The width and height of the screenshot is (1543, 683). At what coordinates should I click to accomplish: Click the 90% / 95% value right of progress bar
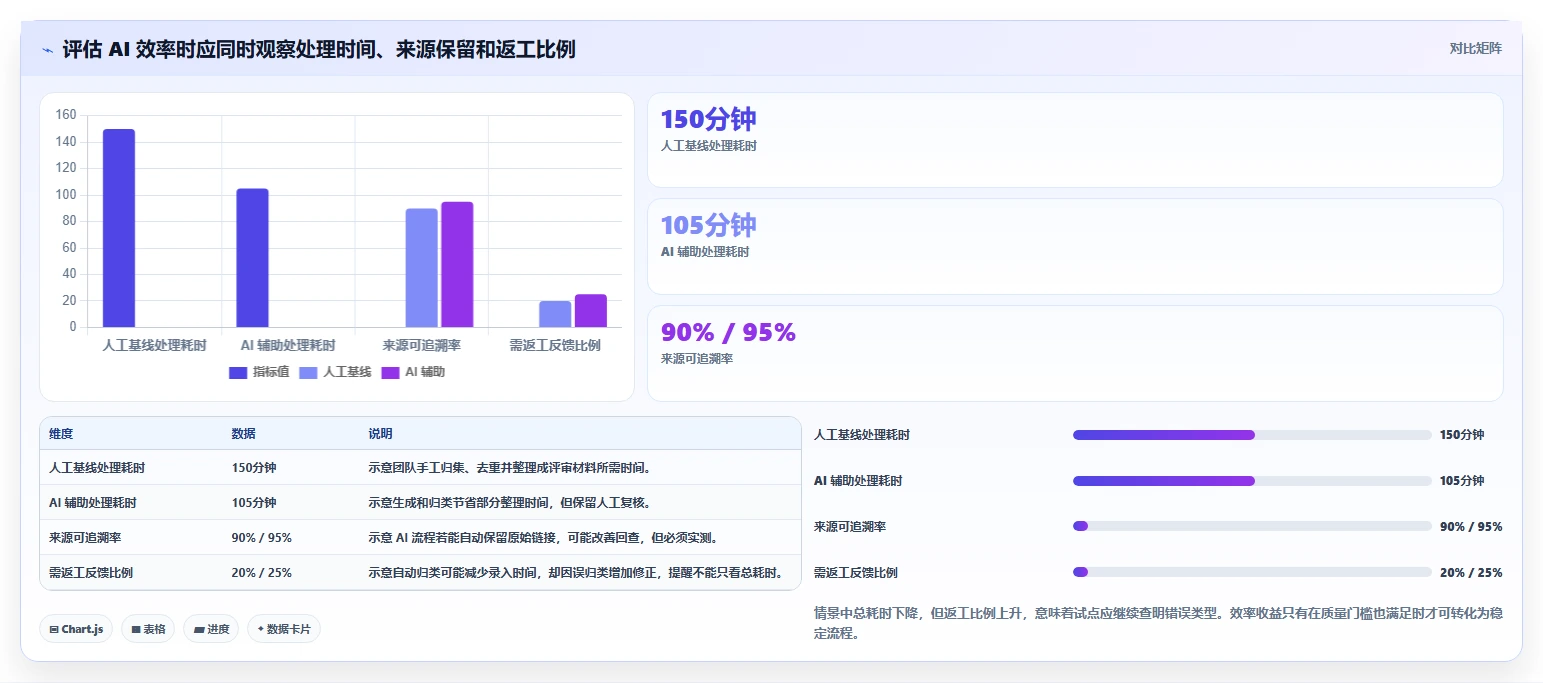coord(1471,526)
